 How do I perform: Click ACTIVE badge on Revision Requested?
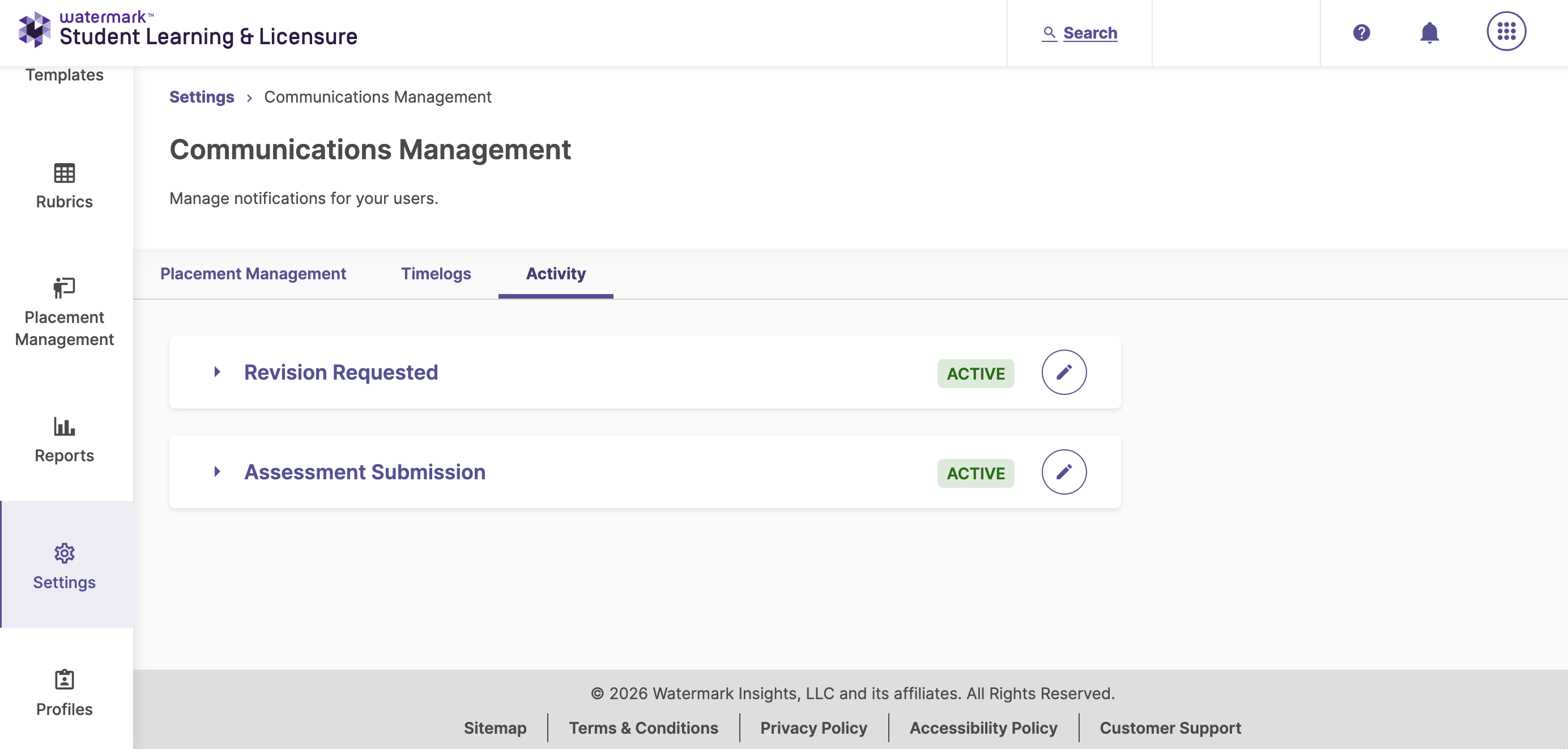click(x=975, y=373)
